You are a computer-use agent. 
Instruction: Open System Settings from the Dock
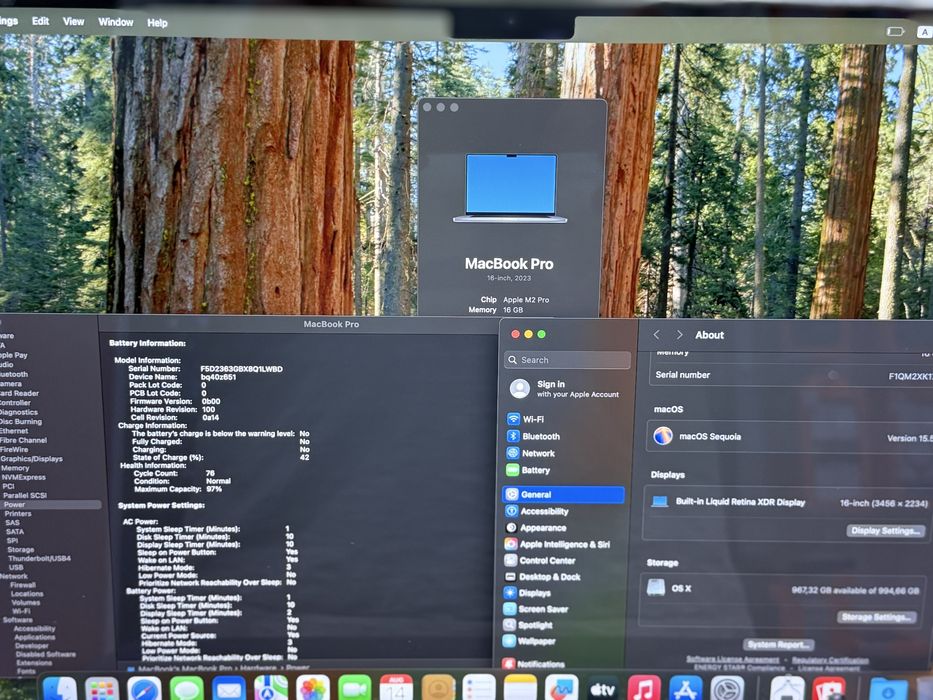coord(727,689)
